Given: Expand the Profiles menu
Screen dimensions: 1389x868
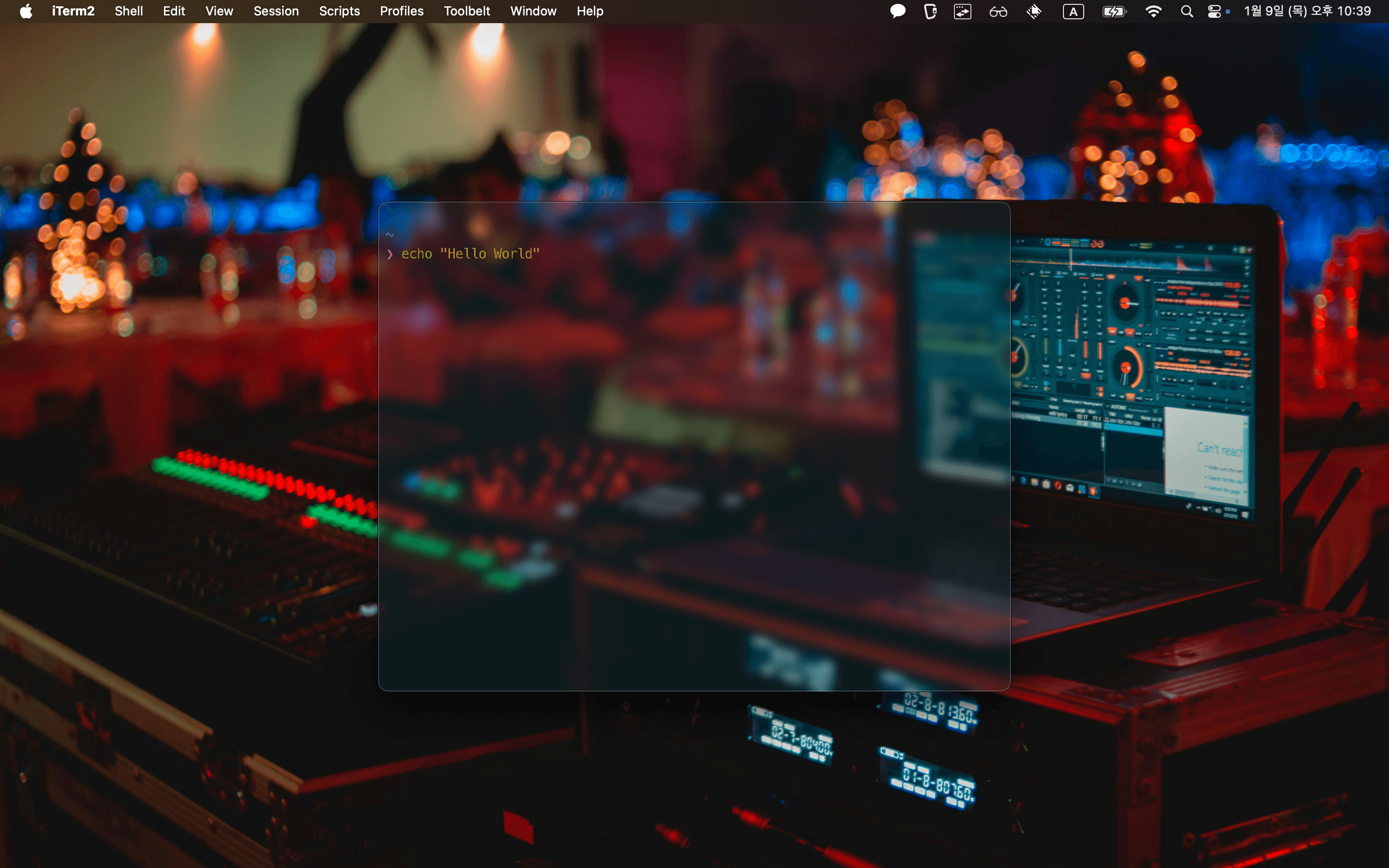Looking at the screenshot, I should (401, 12).
